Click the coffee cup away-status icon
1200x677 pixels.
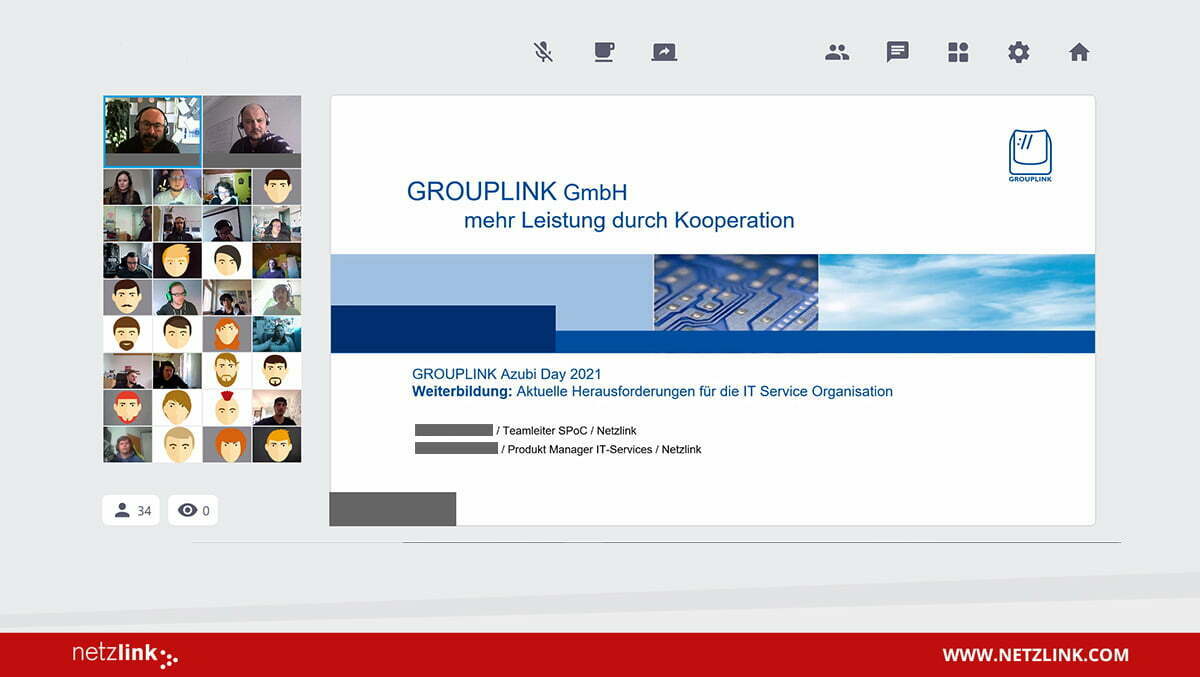[604, 52]
